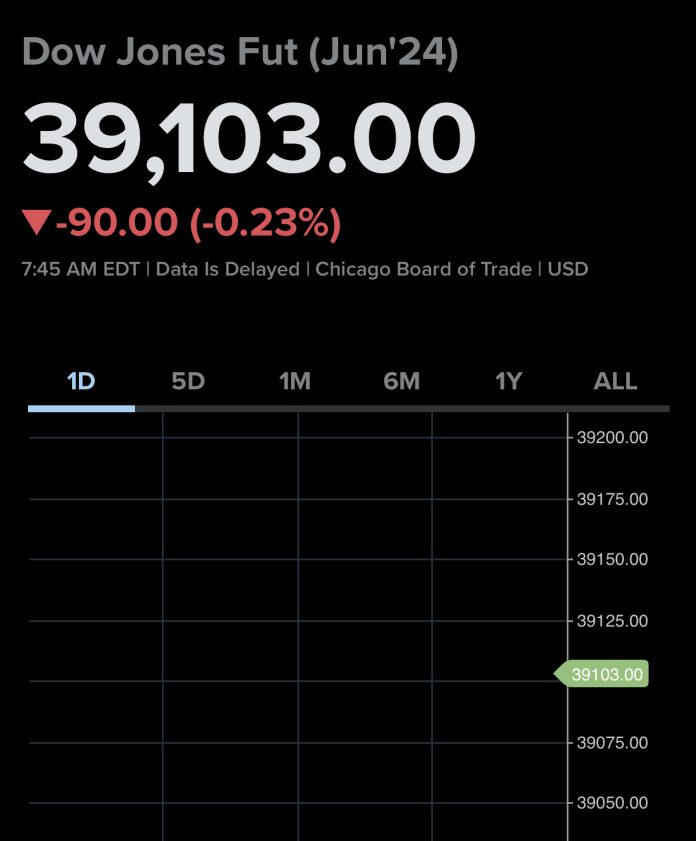Show the 6M chart range
The width and height of the screenshot is (696, 841).
coord(402,381)
